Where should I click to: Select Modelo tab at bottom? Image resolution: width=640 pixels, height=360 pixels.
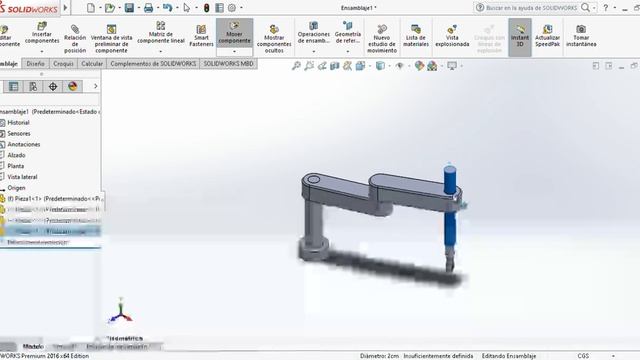[x=33, y=347]
